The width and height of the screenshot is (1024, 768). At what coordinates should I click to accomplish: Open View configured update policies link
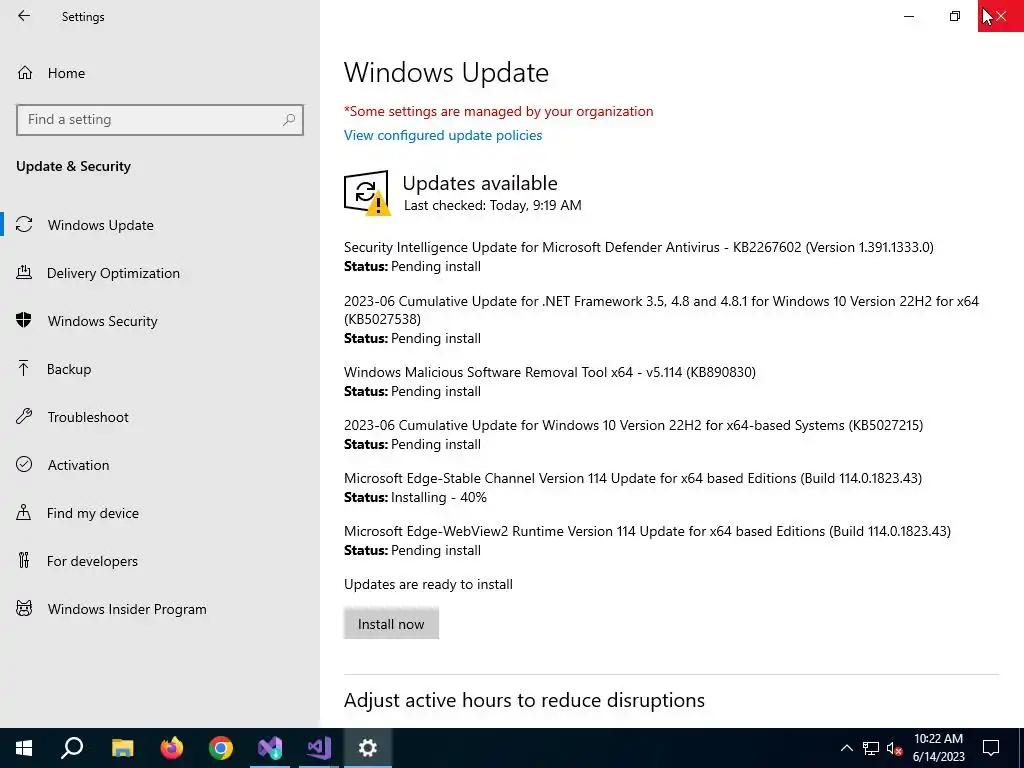tap(443, 135)
